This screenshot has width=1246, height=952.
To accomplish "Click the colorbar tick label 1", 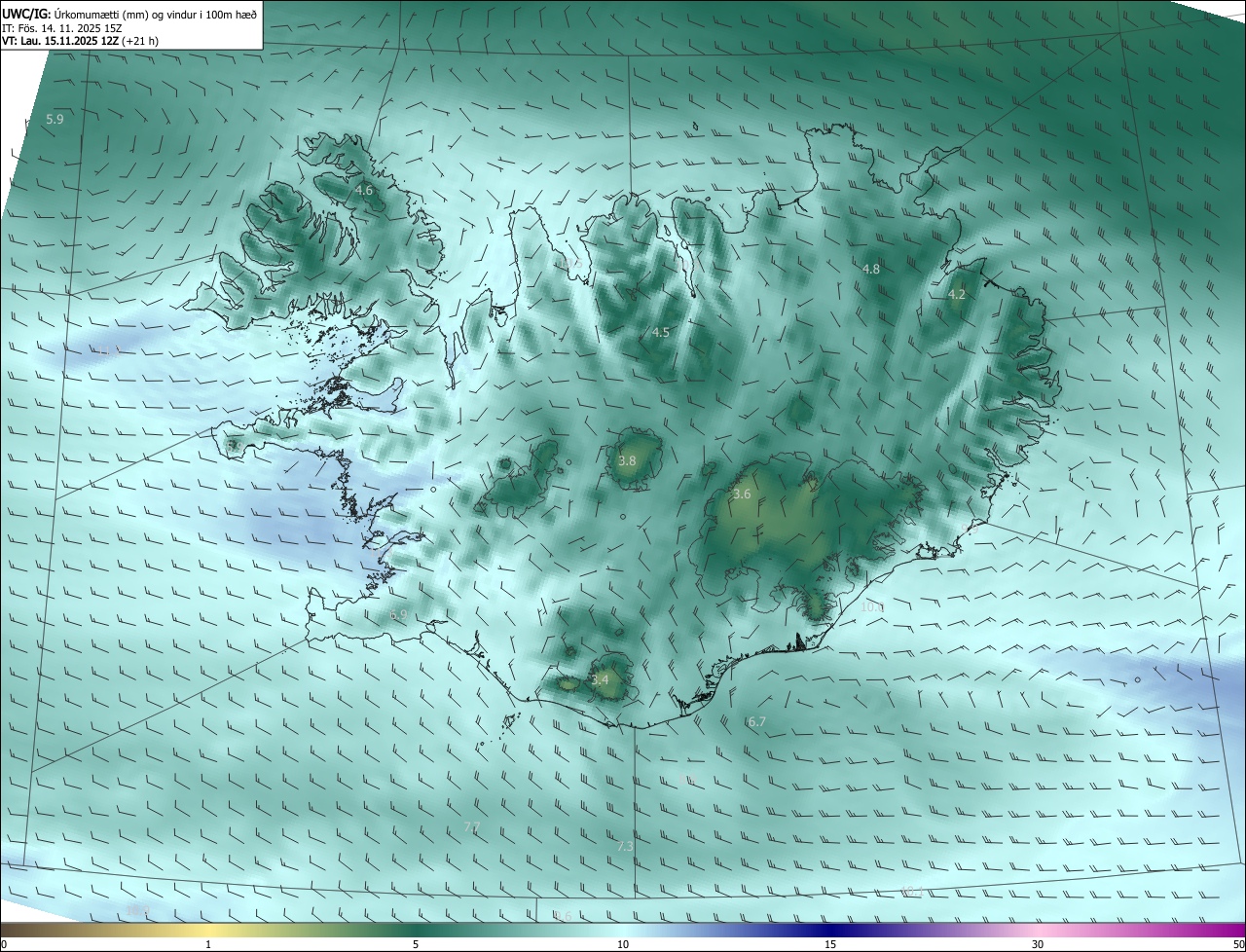I will (x=208, y=945).
